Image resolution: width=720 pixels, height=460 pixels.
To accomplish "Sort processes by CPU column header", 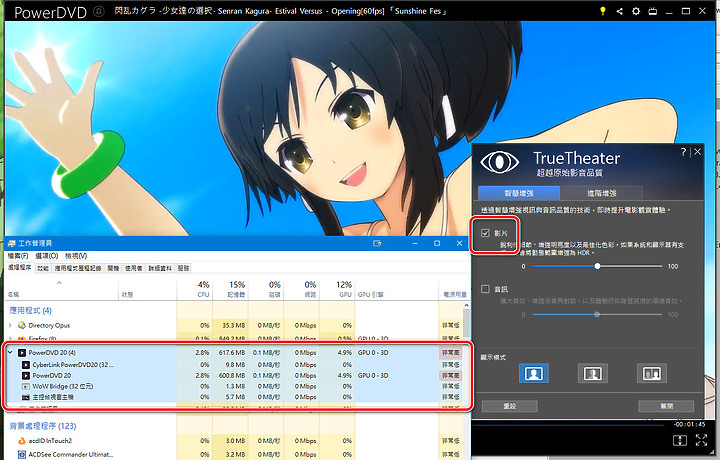I will pos(195,289).
